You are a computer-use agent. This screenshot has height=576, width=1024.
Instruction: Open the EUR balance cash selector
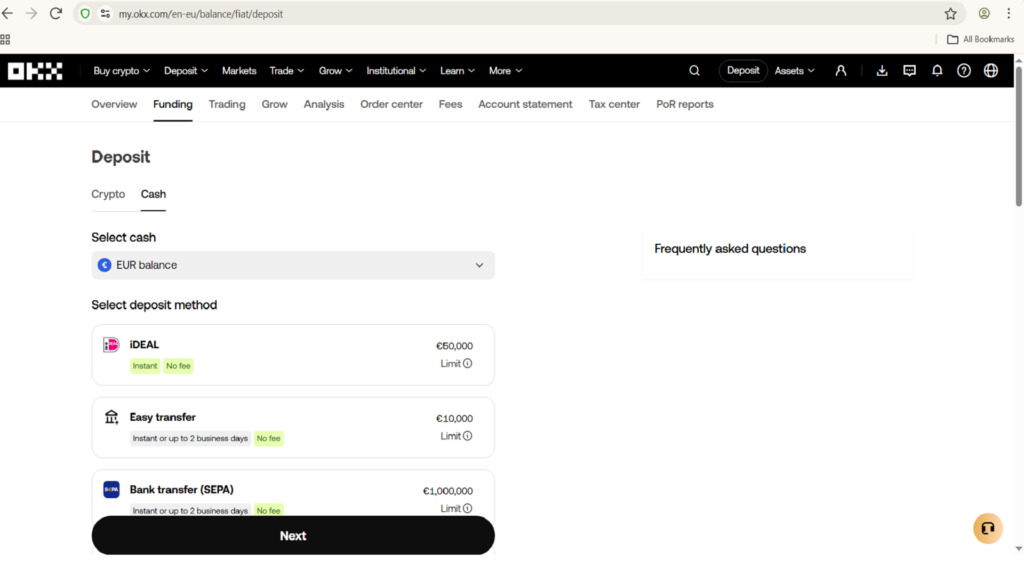click(293, 265)
